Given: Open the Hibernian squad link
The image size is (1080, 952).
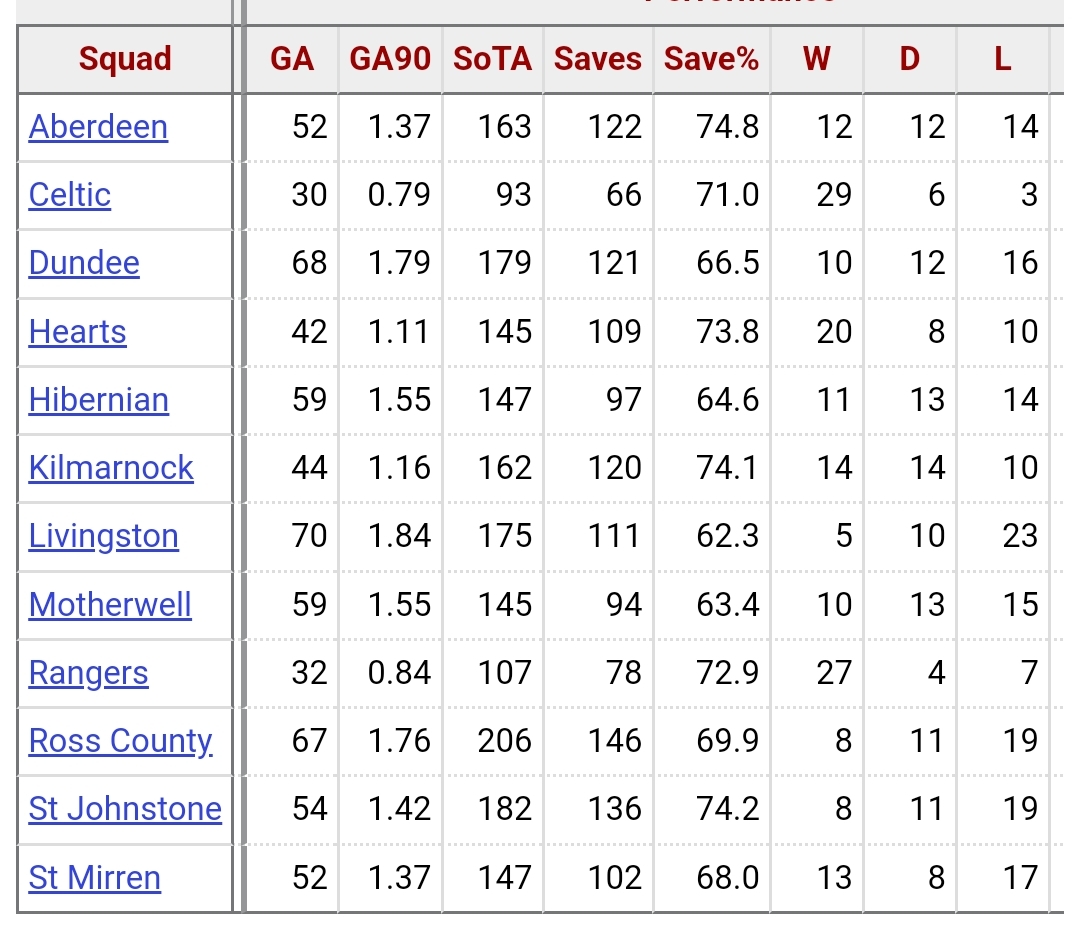Looking at the screenshot, I should (98, 401).
